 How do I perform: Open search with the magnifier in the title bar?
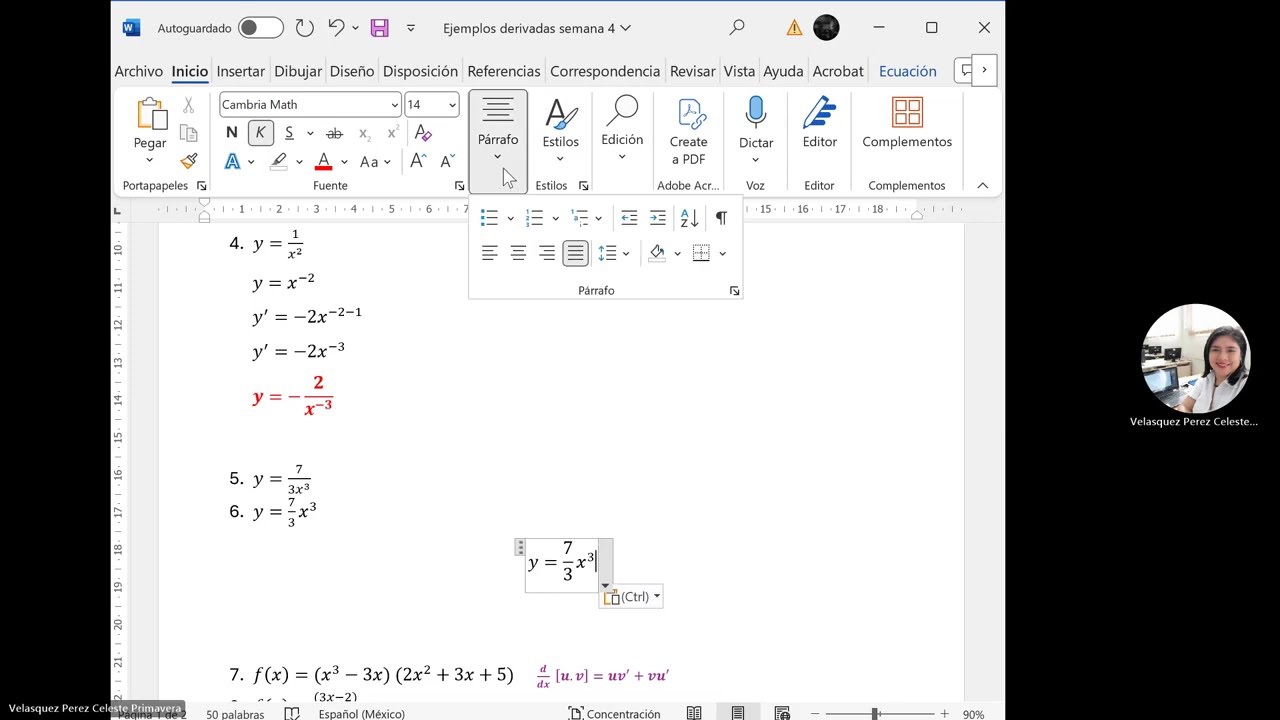point(737,28)
